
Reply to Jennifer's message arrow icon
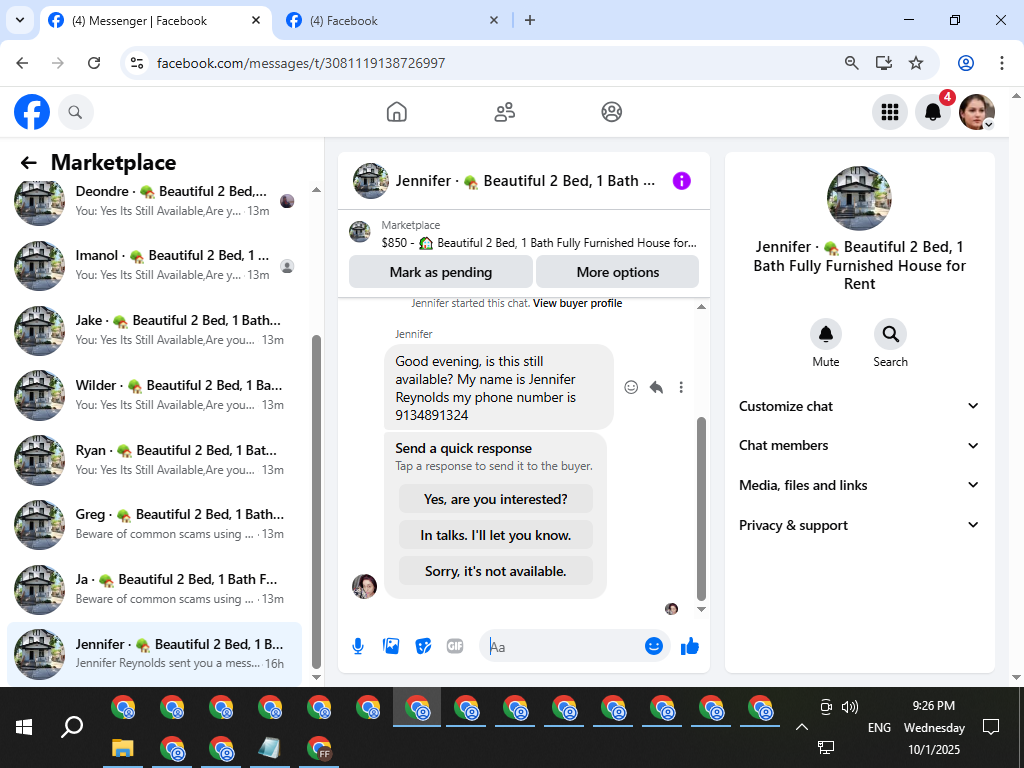656,387
